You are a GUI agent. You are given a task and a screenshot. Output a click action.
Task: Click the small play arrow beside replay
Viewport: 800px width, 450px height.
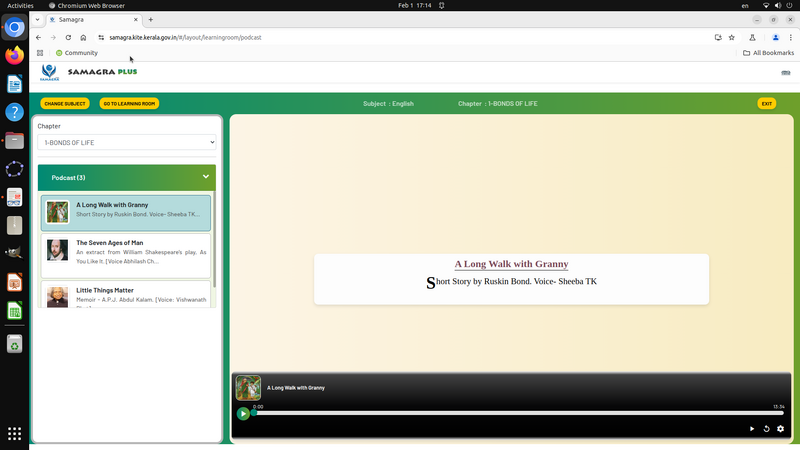[x=752, y=429]
